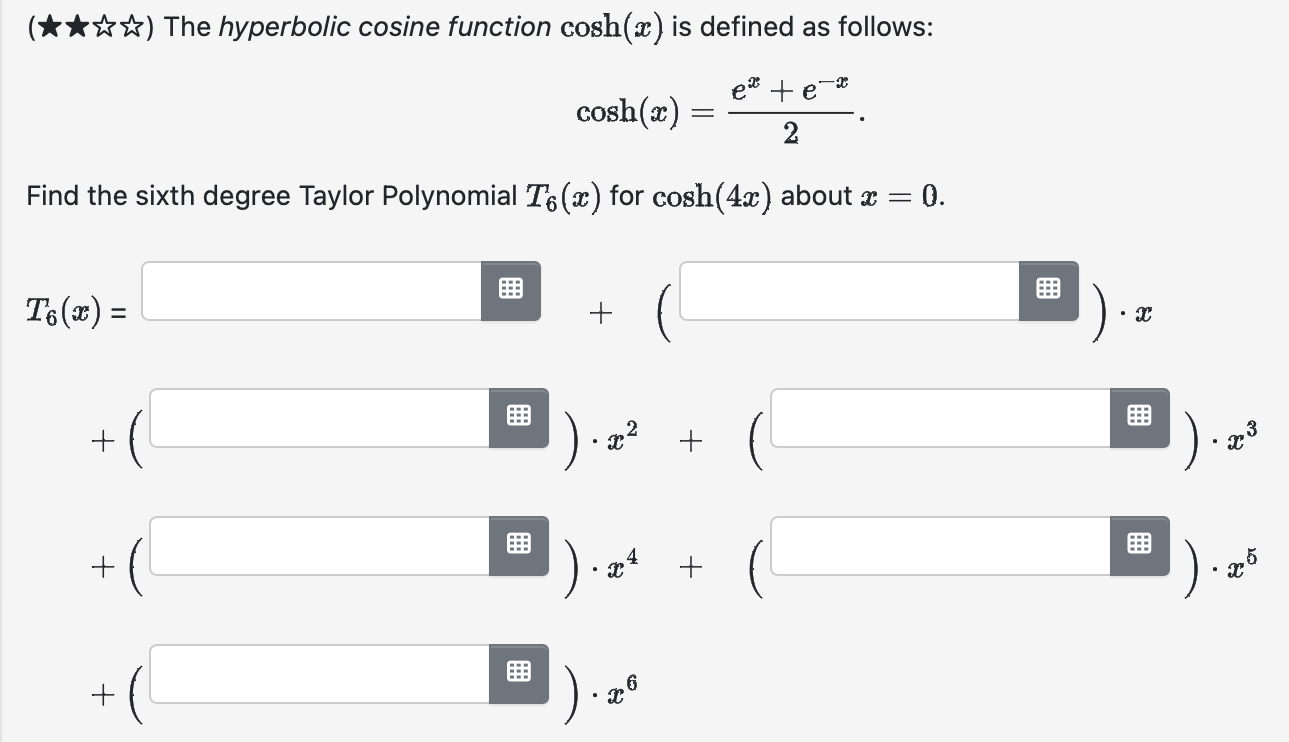
Task: Open the keypad for the x coefficient field
Action: [x=1047, y=291]
